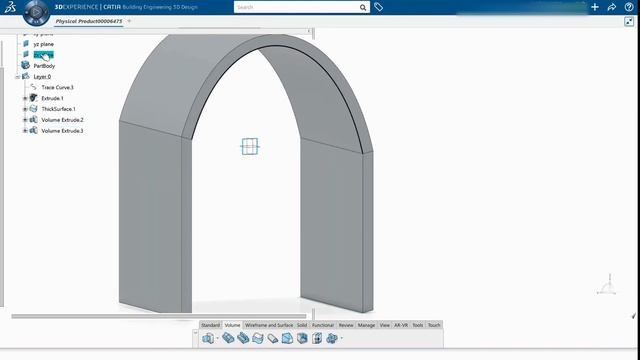Click the Volume Extrude.3 feature icon
640x360 pixels.
click(33, 131)
